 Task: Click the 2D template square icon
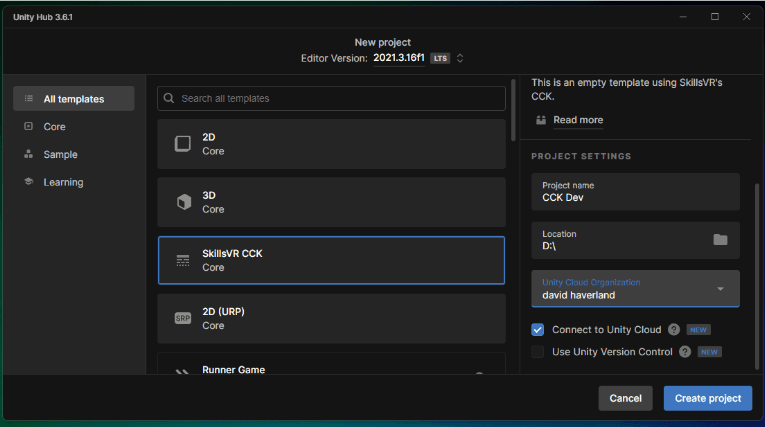(x=183, y=144)
